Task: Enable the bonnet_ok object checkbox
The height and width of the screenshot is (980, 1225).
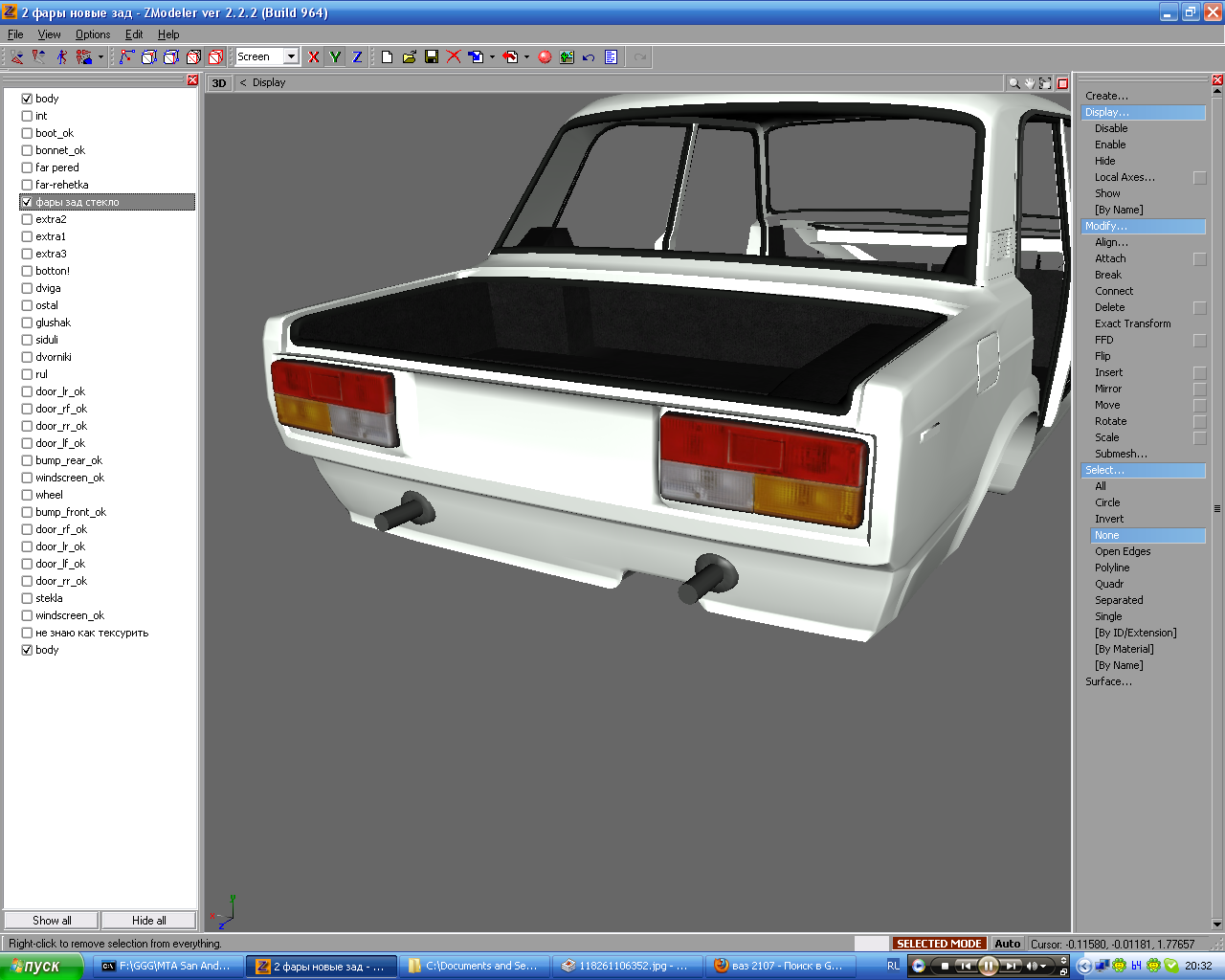Action: 27,150
